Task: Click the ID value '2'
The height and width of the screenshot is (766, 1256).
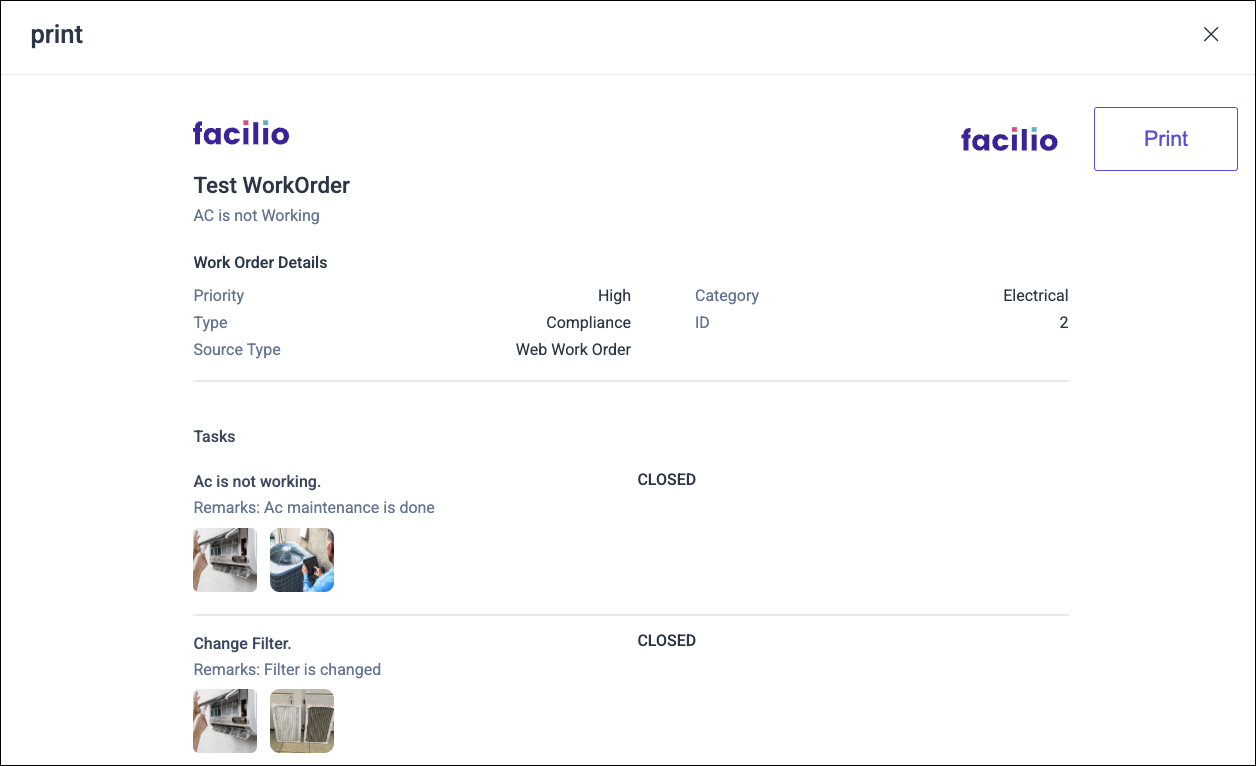Action: 1064,323
